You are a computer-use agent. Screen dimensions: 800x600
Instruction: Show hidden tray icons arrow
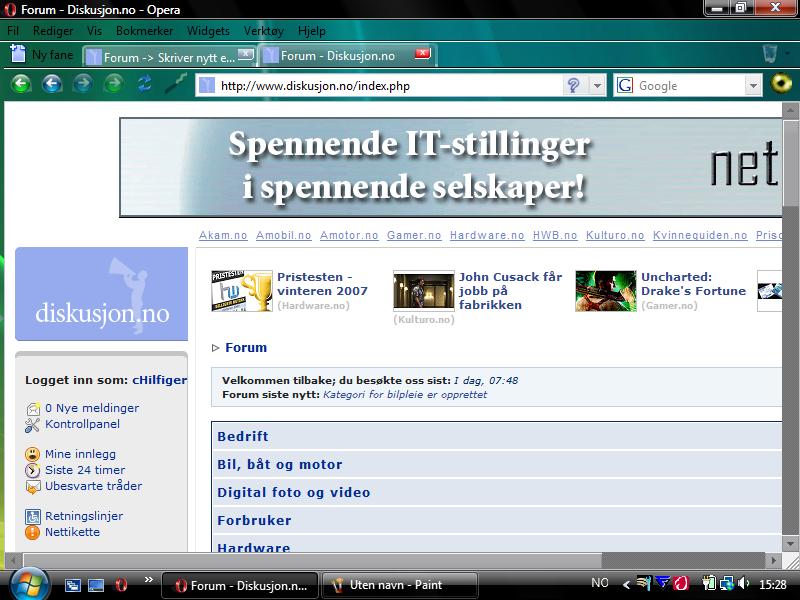(x=626, y=584)
